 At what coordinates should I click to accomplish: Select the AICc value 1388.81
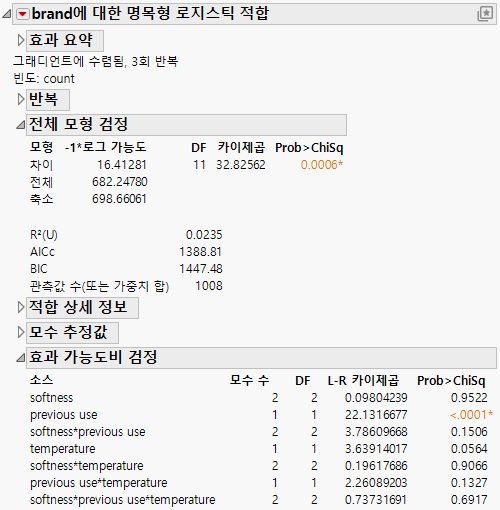tap(201, 252)
